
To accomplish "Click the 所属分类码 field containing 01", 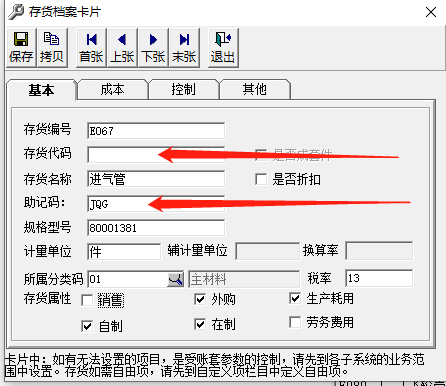I will [x=128, y=279].
